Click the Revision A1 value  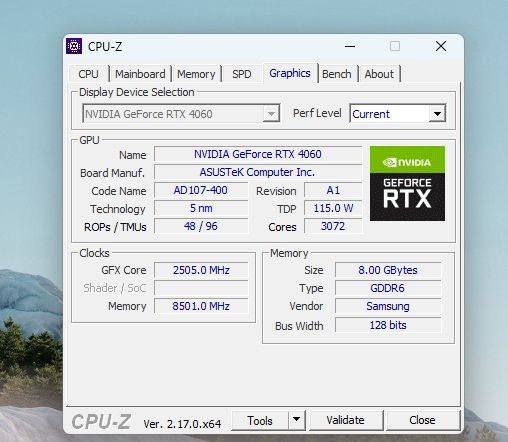click(x=333, y=190)
